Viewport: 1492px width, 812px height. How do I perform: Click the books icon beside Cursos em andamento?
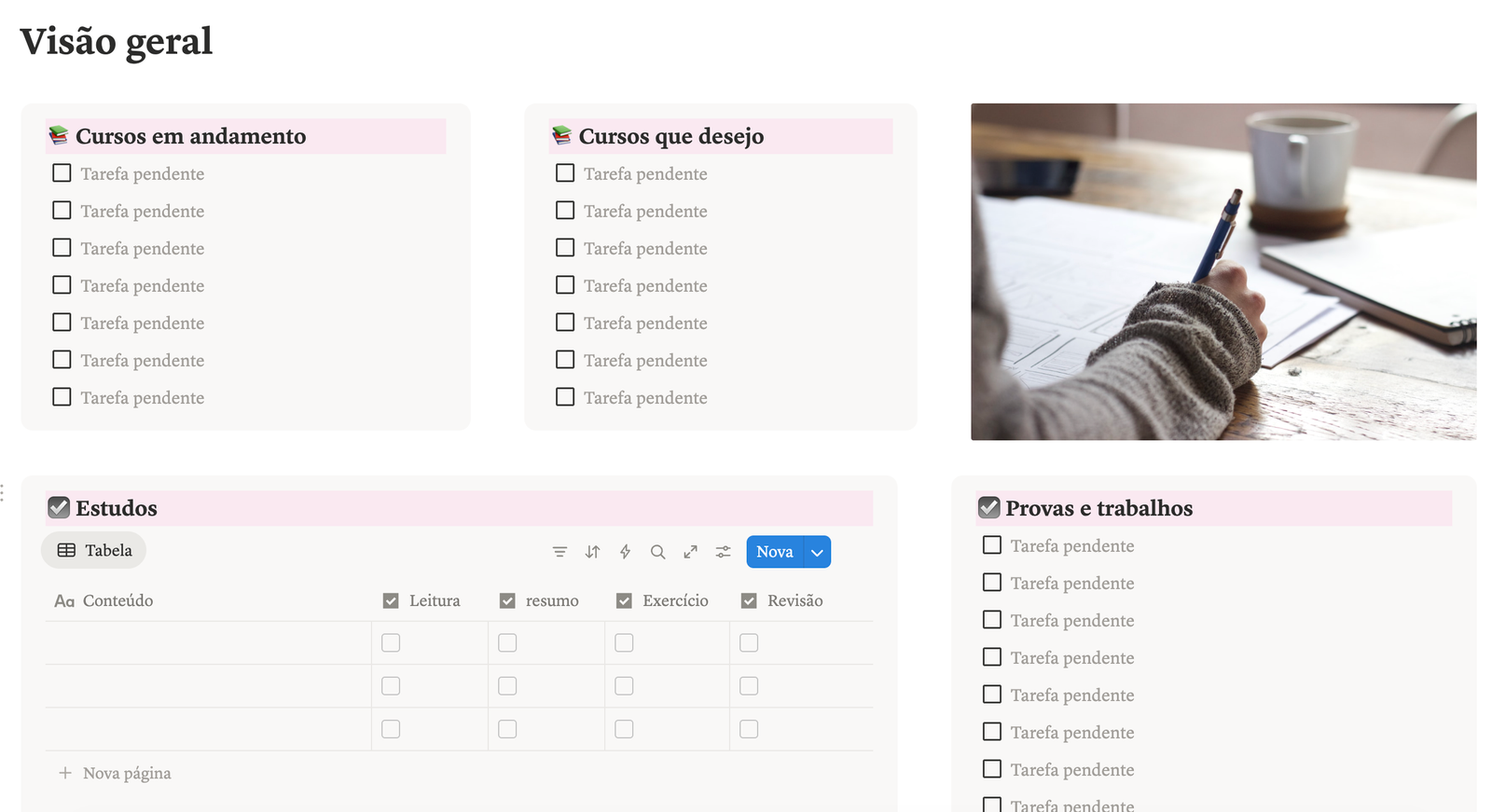tap(59, 136)
